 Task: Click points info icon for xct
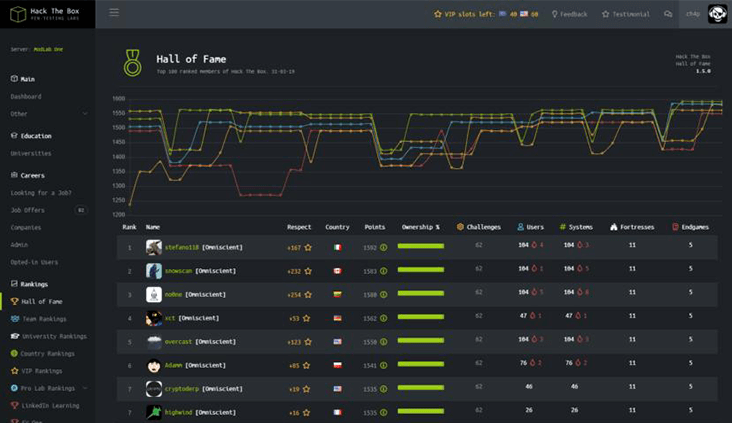pos(383,318)
